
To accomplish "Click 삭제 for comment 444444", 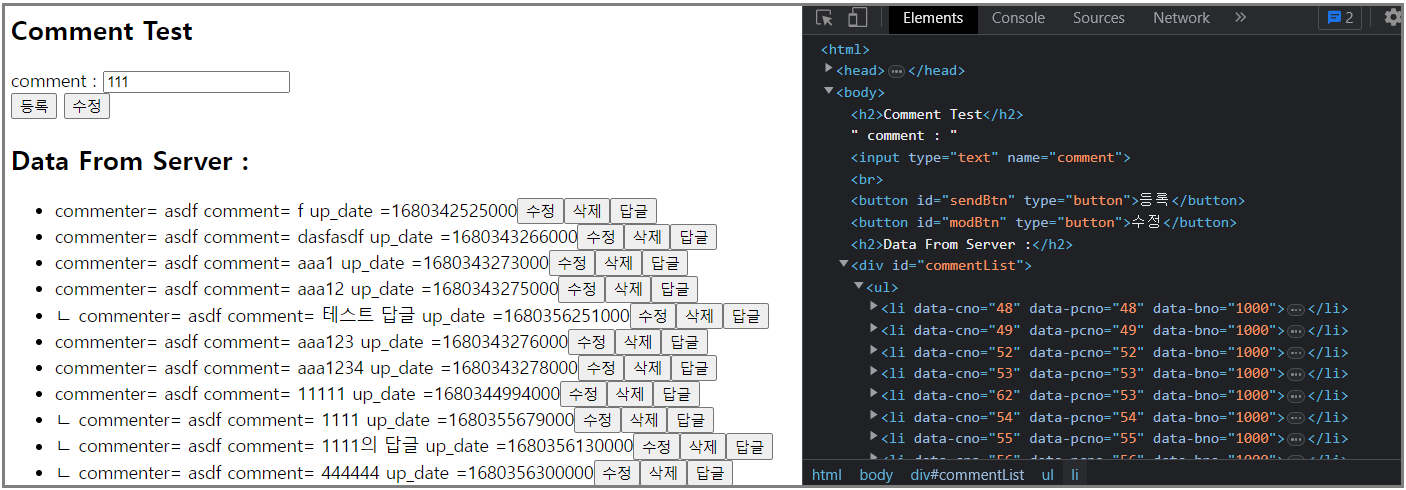I will click(x=663, y=473).
